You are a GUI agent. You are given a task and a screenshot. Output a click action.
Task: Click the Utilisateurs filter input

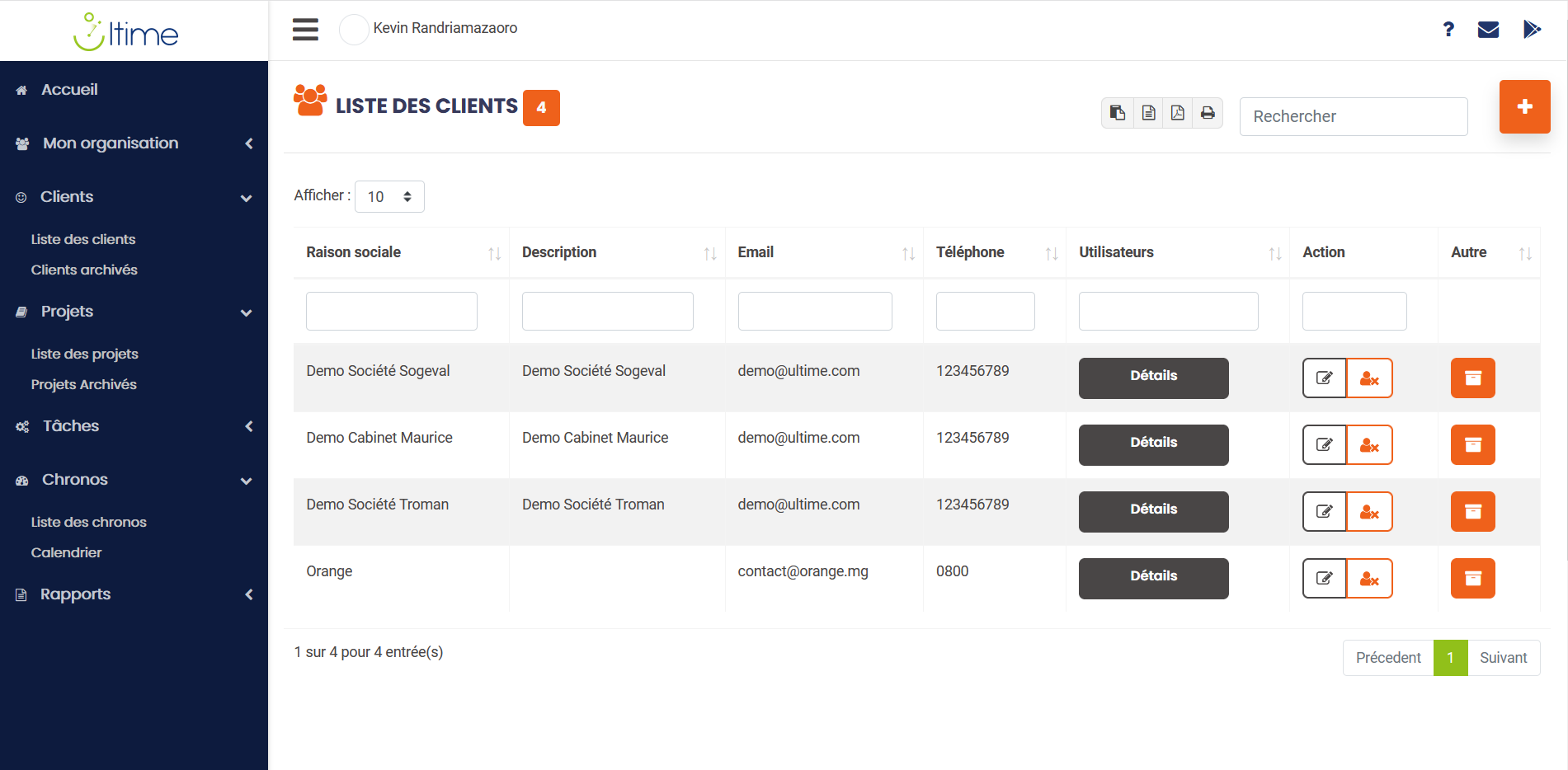pyautogui.click(x=1169, y=311)
